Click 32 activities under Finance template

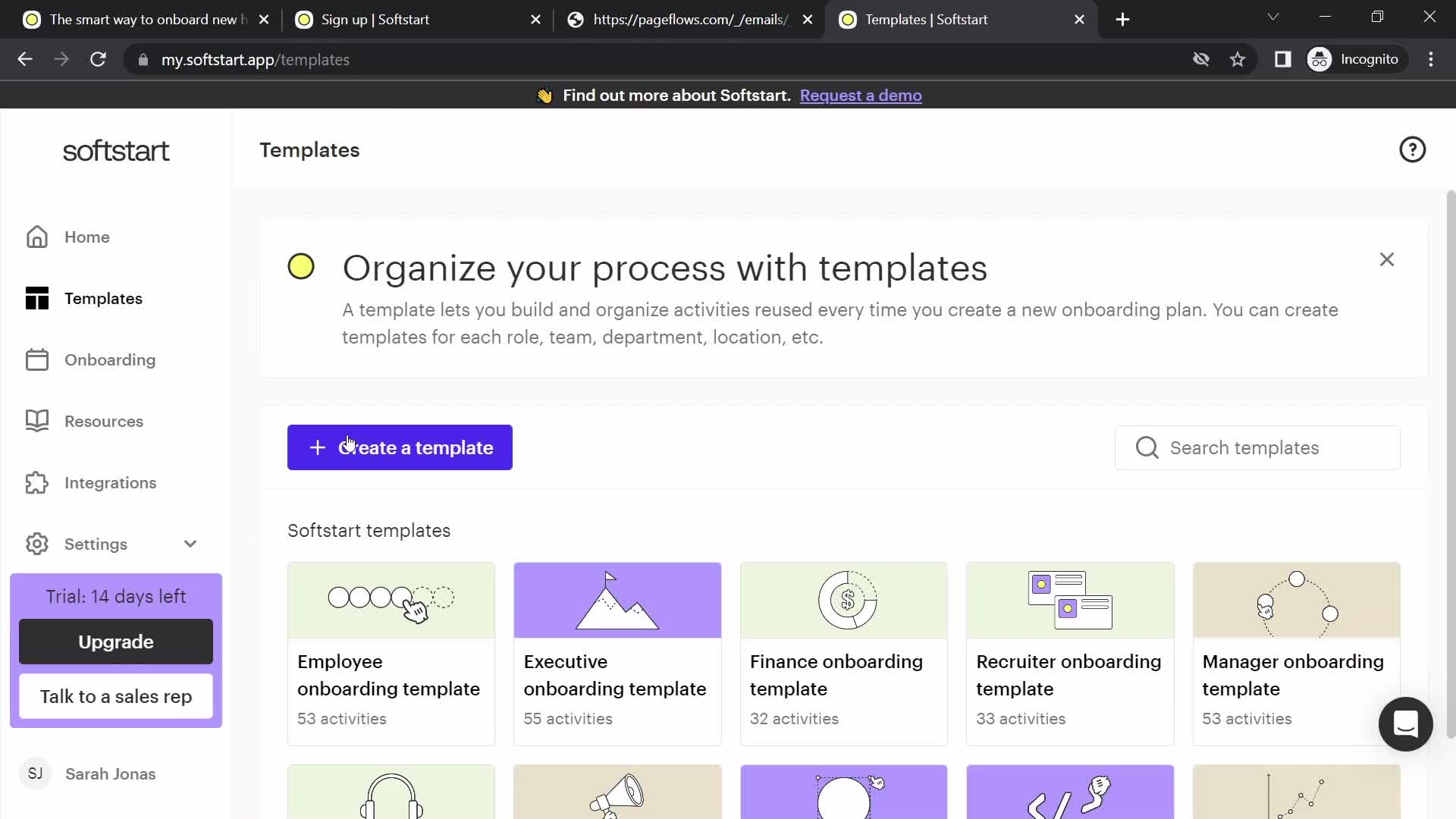point(794,719)
